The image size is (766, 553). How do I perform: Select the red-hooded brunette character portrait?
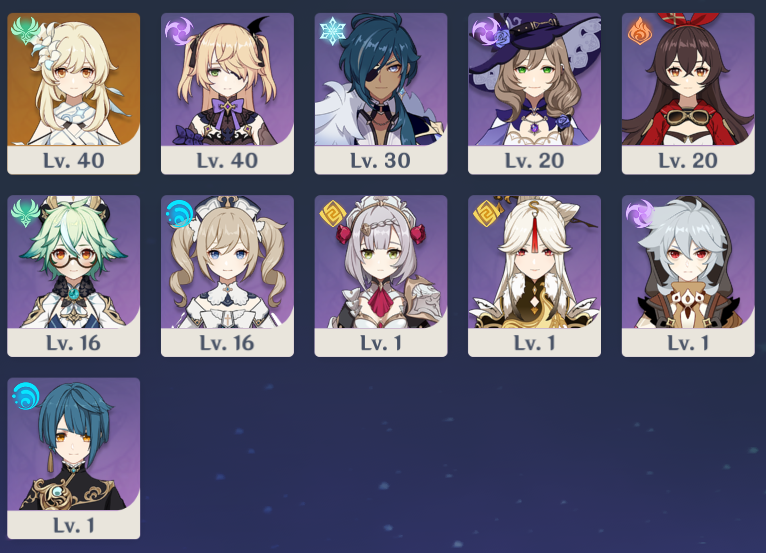point(688,79)
